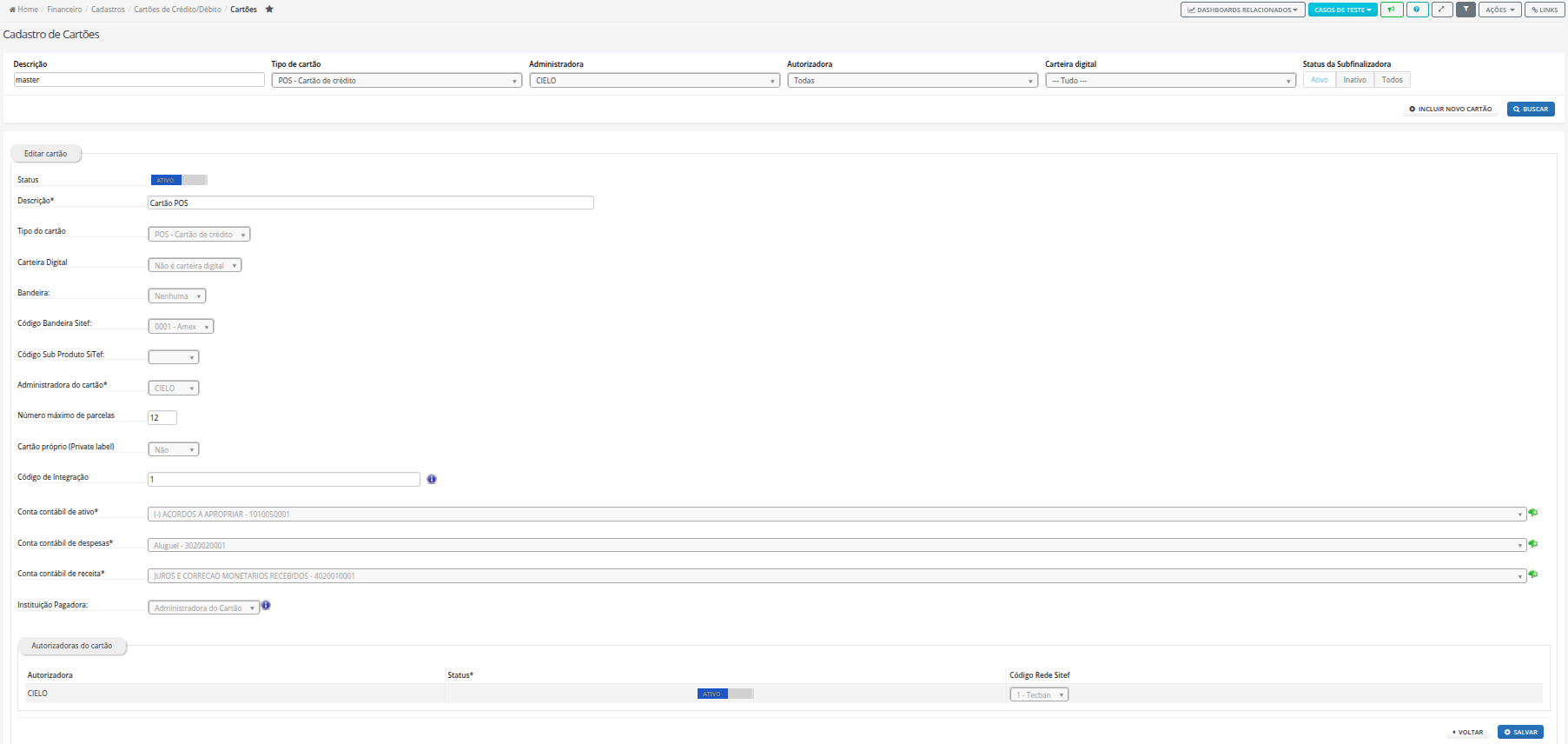Screen dimensions: 1568x744
Task: Click the Voltar button
Action: [x=1468, y=733]
